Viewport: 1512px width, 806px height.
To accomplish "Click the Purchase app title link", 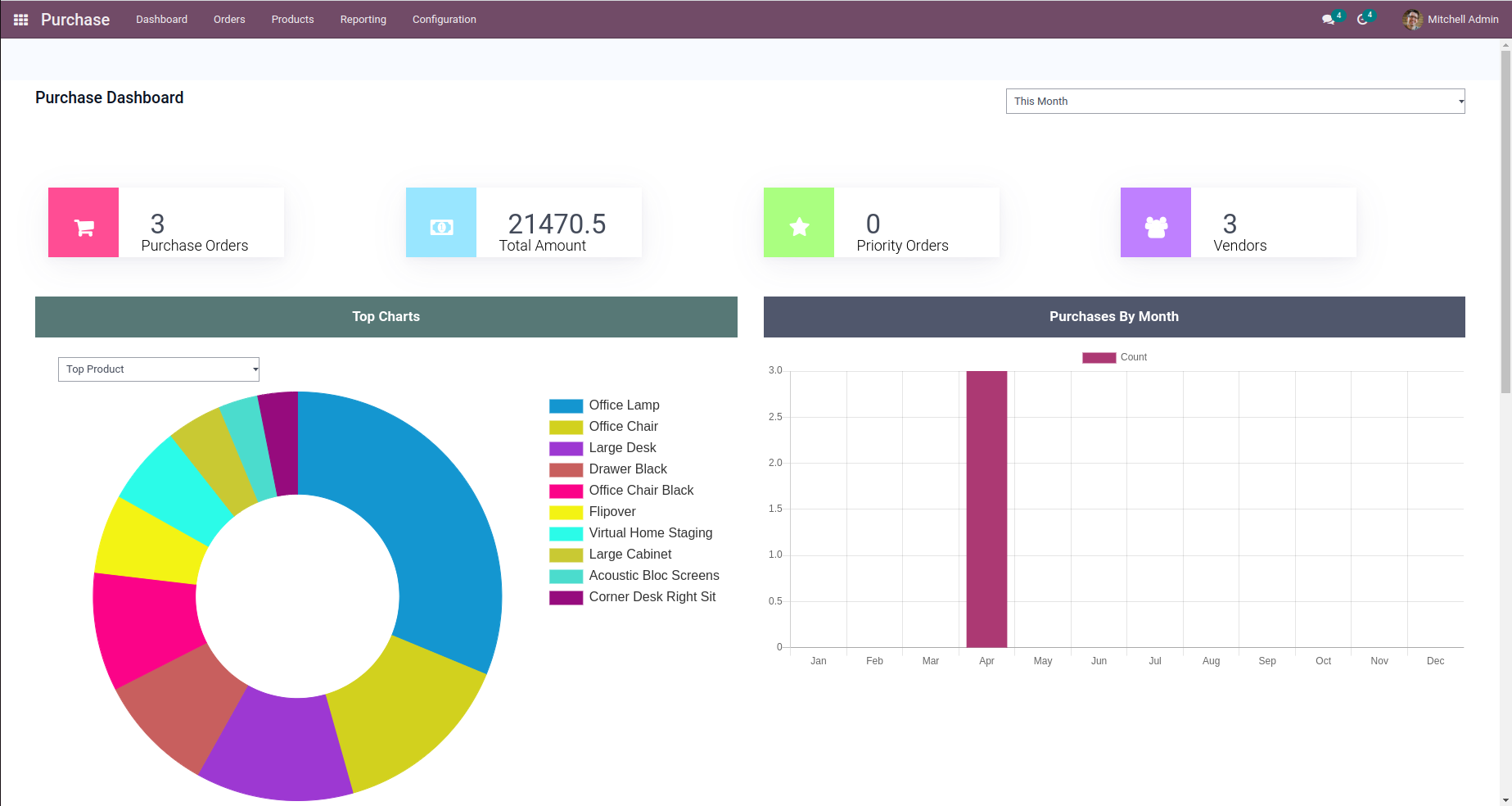I will [75, 20].
